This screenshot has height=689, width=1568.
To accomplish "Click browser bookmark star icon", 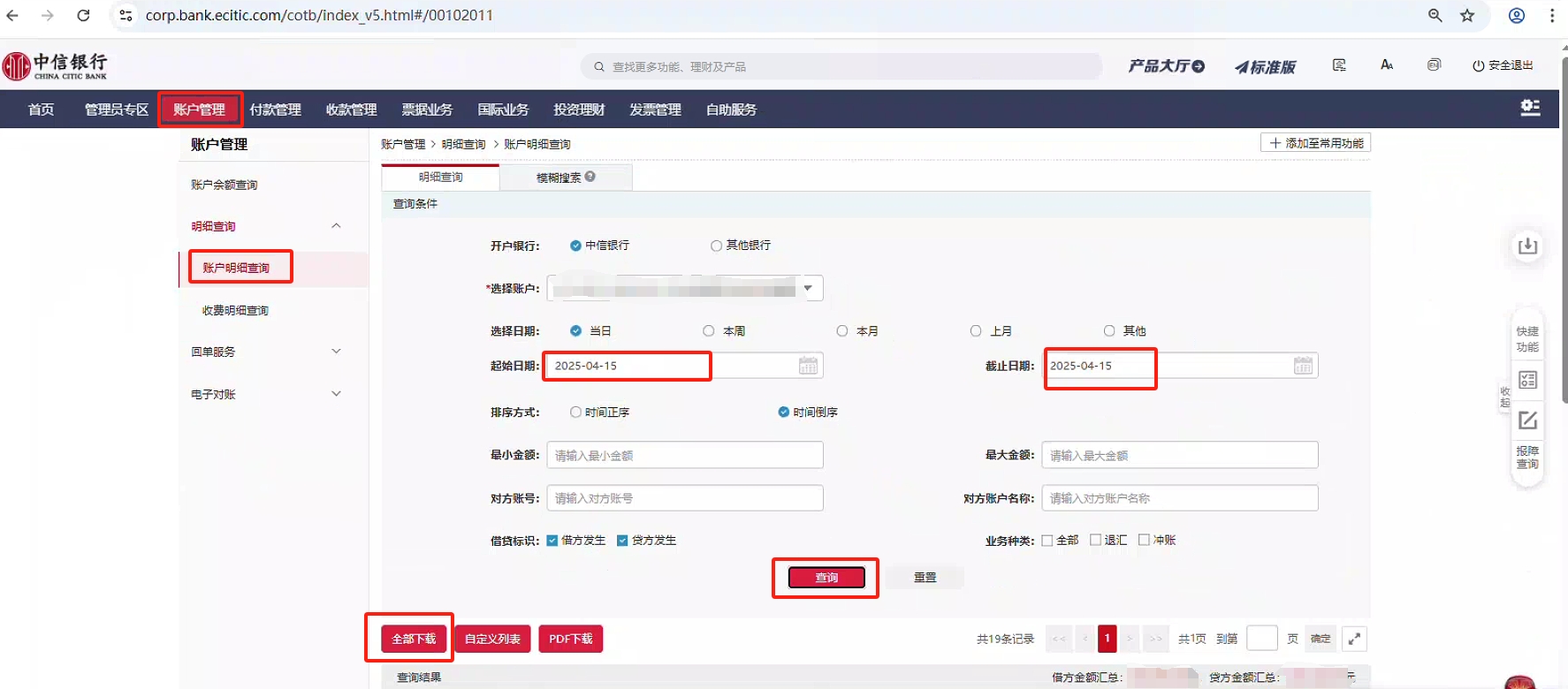I will (1467, 15).
